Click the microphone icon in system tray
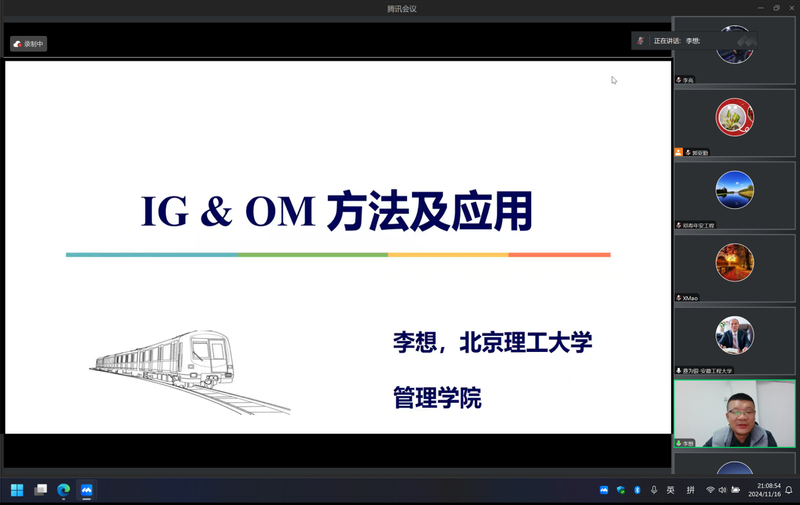This screenshot has width=800, height=505. [654, 490]
